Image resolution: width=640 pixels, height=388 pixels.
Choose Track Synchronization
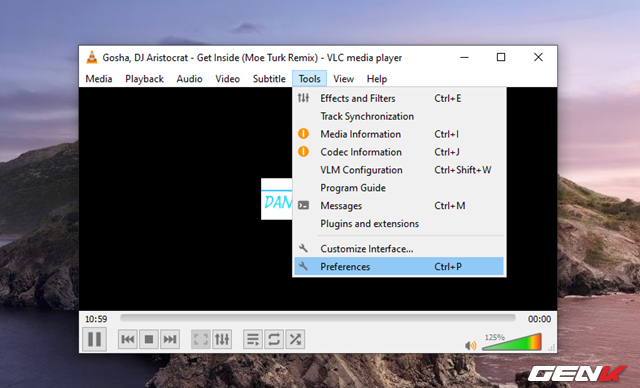point(399,116)
